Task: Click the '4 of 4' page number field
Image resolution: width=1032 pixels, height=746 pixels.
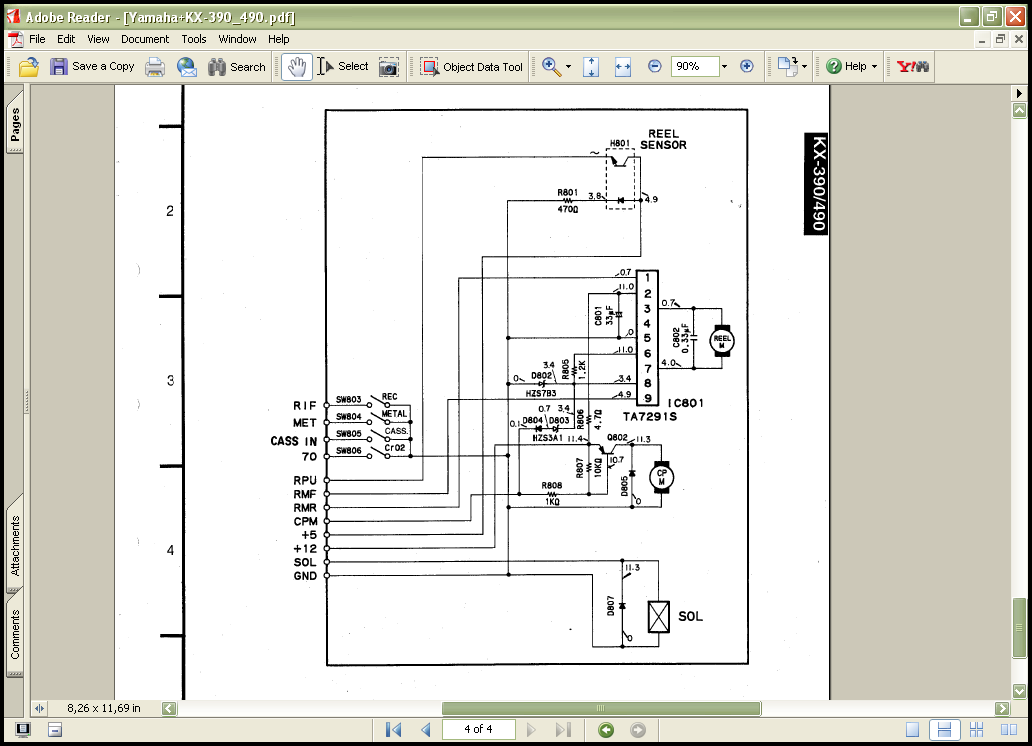Action: (x=478, y=730)
